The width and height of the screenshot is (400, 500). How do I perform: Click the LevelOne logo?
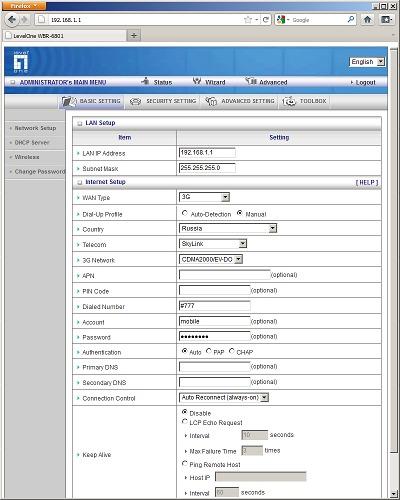click(21, 62)
